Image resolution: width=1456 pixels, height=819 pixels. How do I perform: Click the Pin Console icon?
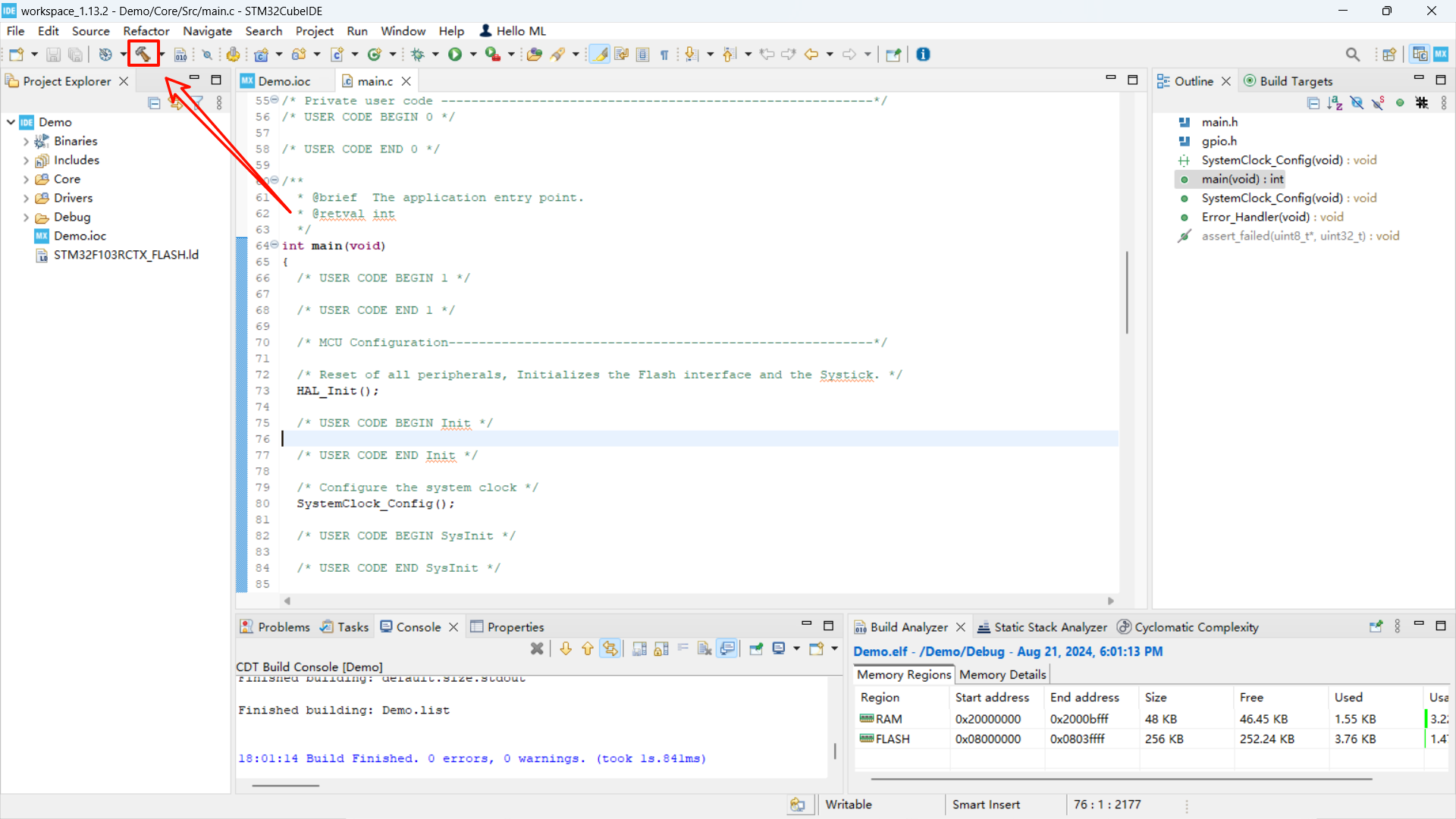pos(756,648)
